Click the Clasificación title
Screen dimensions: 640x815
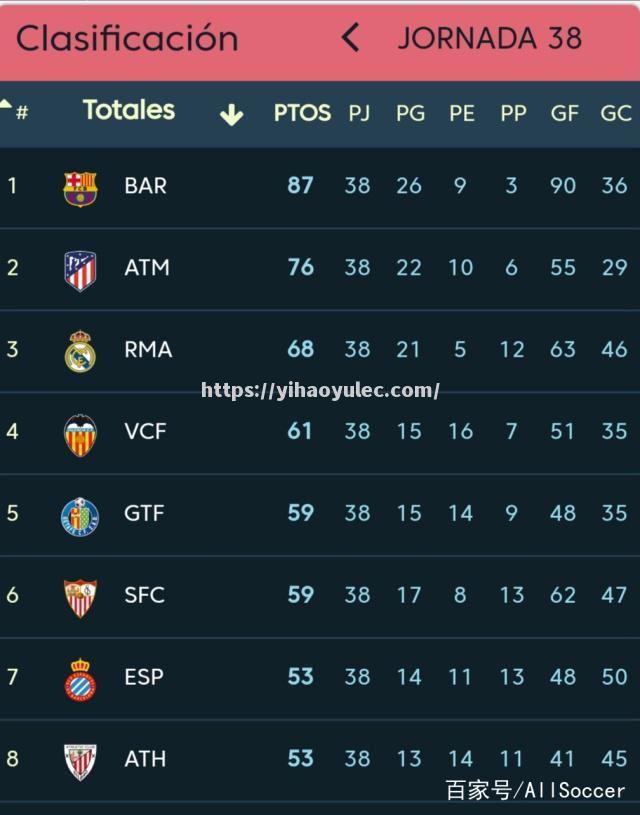pyautogui.click(x=127, y=38)
